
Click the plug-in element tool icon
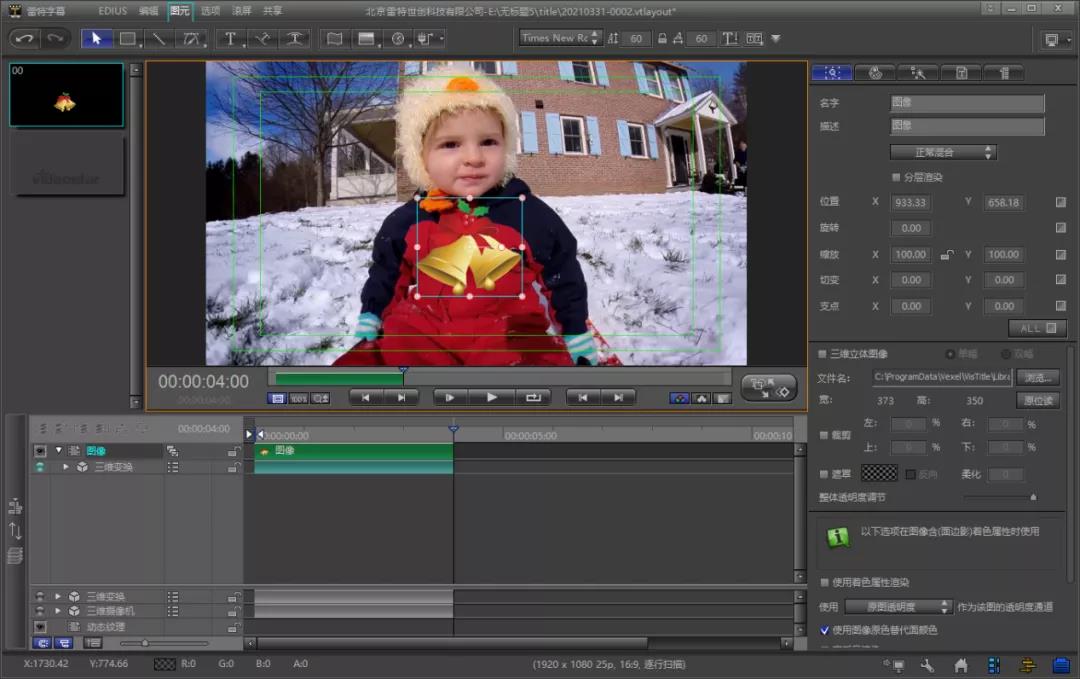tap(427, 39)
